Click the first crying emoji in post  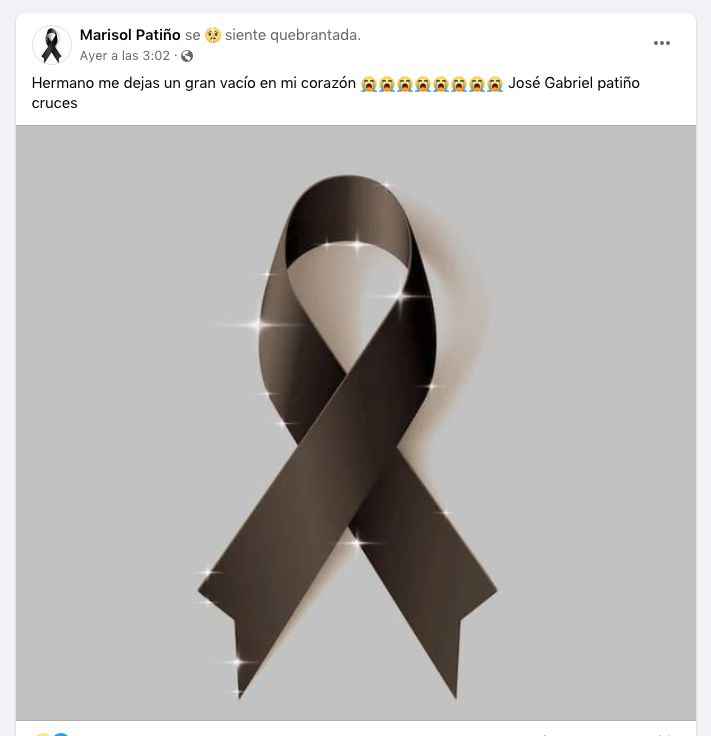pos(369,84)
